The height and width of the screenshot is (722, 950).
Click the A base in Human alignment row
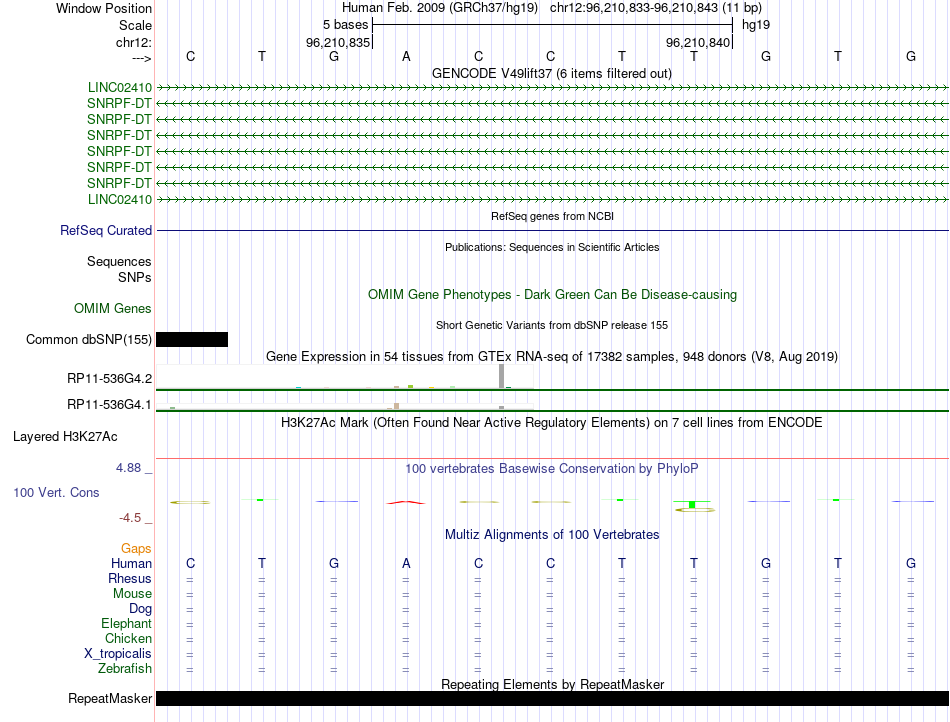pos(406,563)
